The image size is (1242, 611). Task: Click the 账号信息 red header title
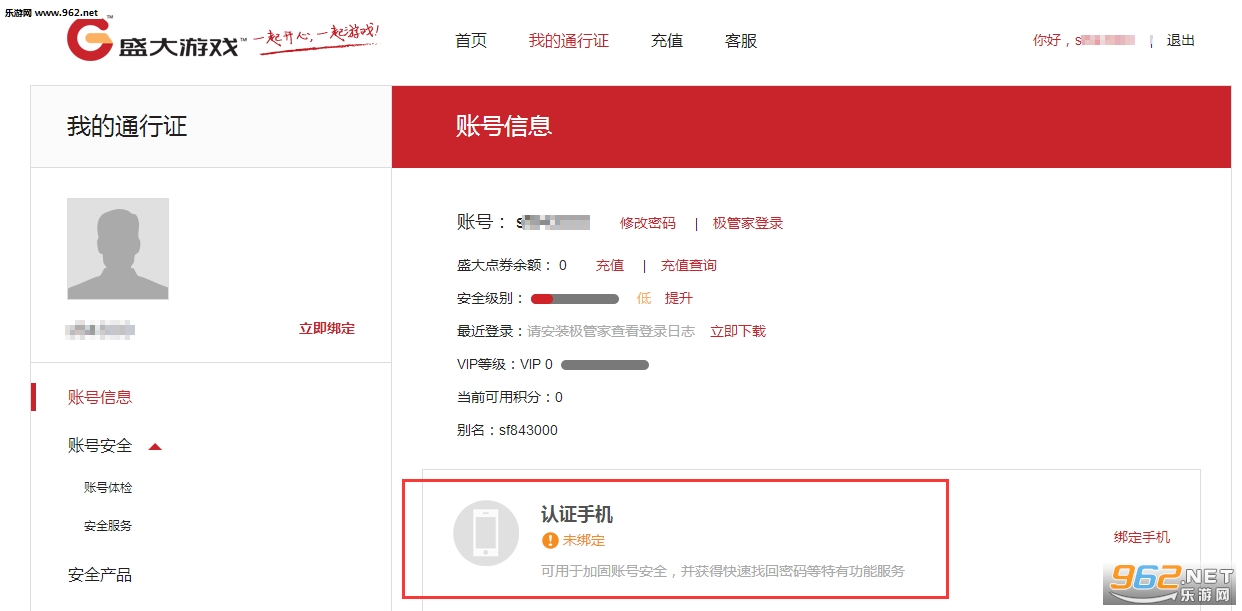tap(504, 126)
